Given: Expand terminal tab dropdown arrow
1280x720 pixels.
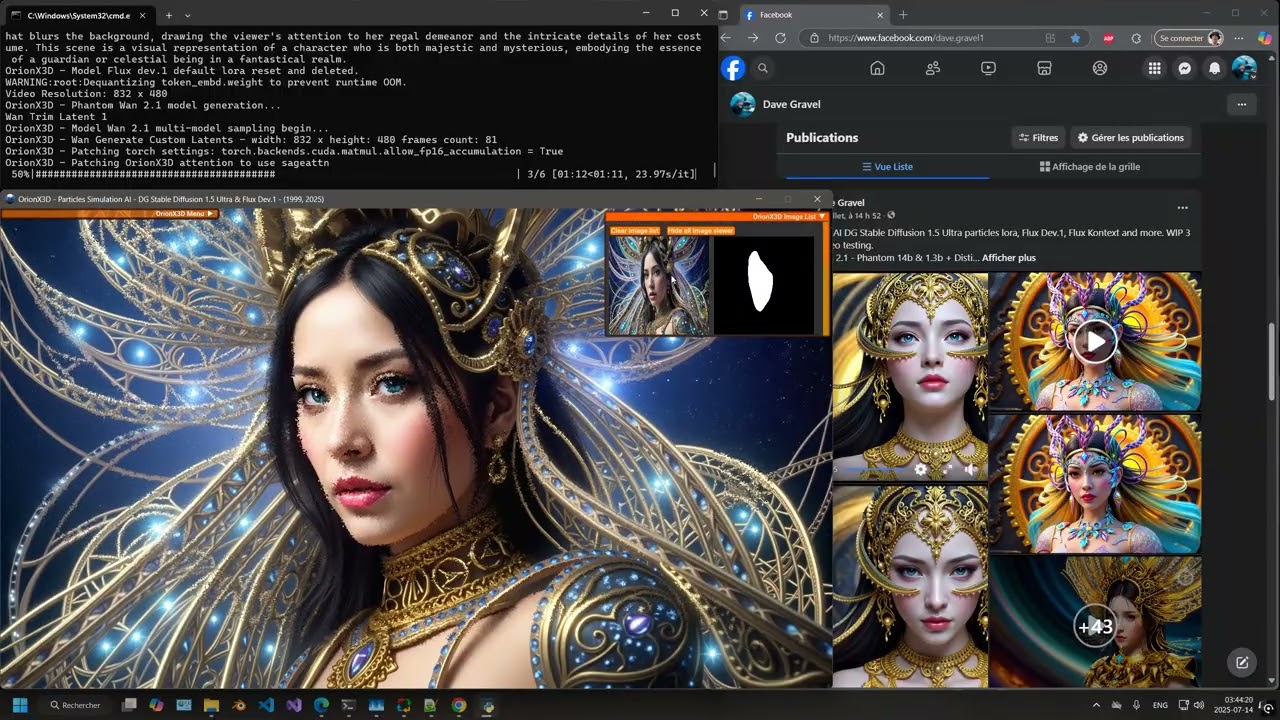Looking at the screenshot, I should coord(187,15).
